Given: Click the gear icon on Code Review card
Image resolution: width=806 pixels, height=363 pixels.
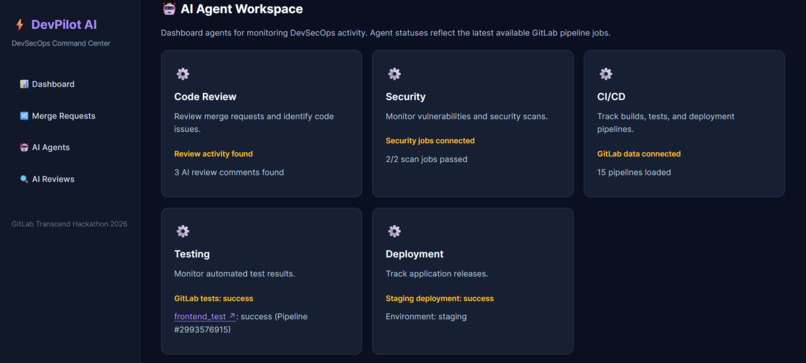Looking at the screenshot, I should click(x=182, y=74).
